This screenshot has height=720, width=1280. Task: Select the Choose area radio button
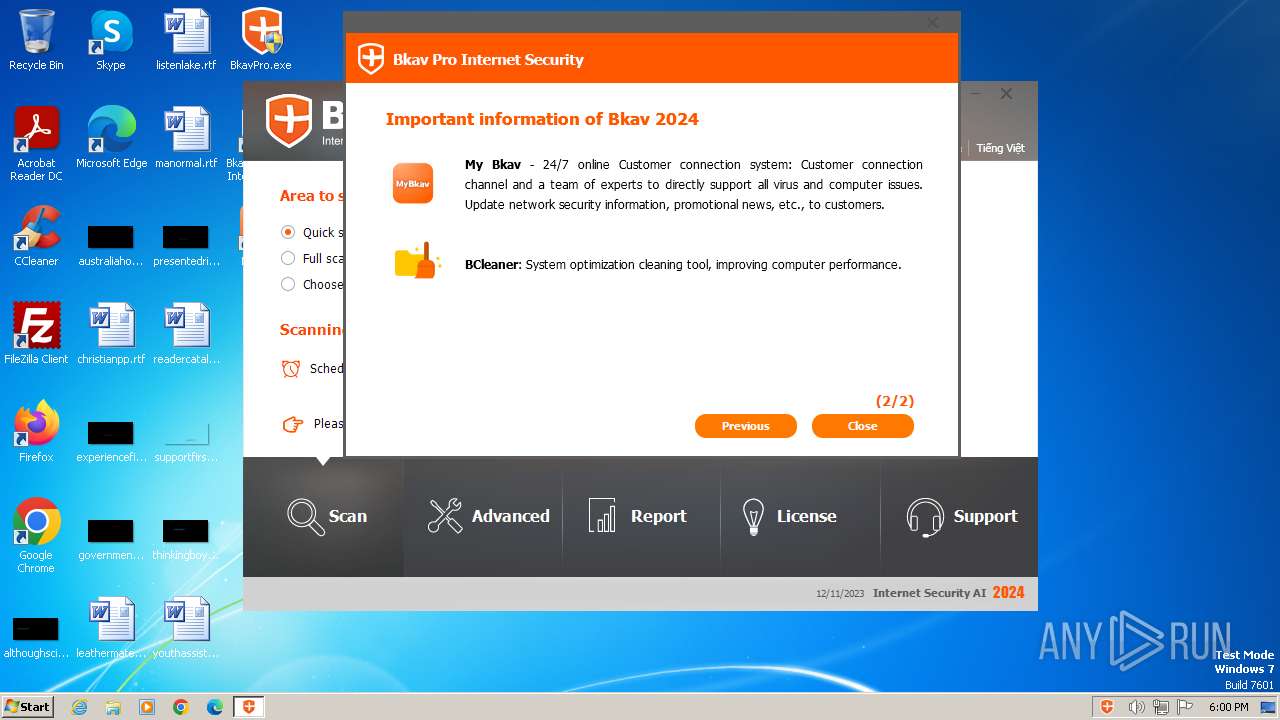pos(288,284)
